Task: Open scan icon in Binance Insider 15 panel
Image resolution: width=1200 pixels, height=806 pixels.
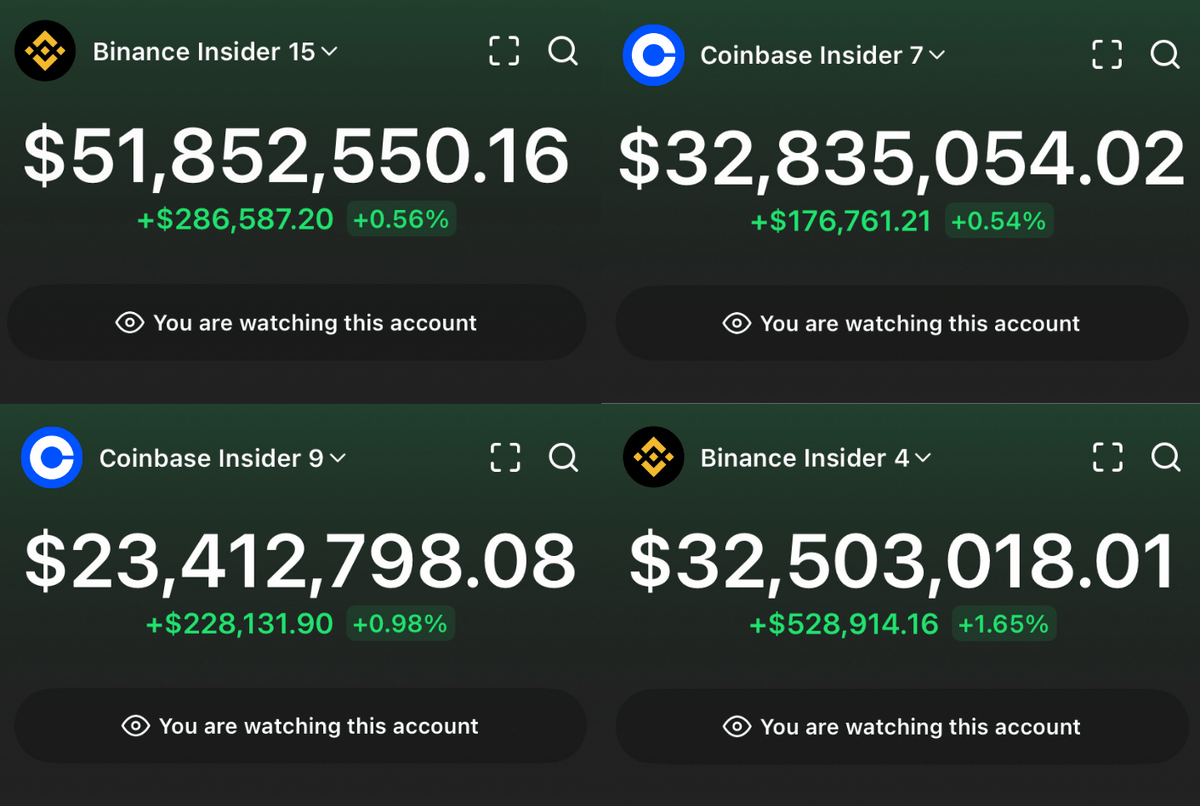Action: tap(504, 51)
